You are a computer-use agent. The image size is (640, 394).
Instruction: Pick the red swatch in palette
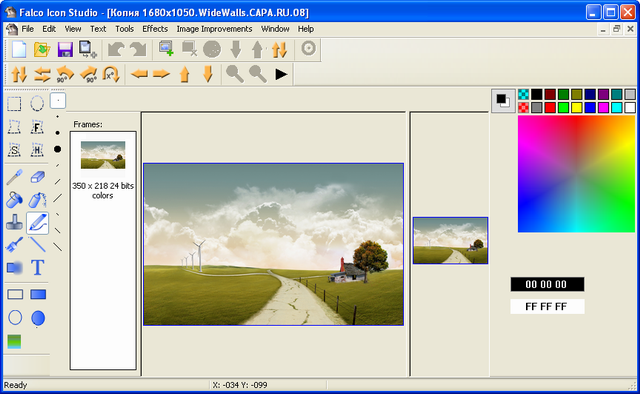(x=550, y=107)
